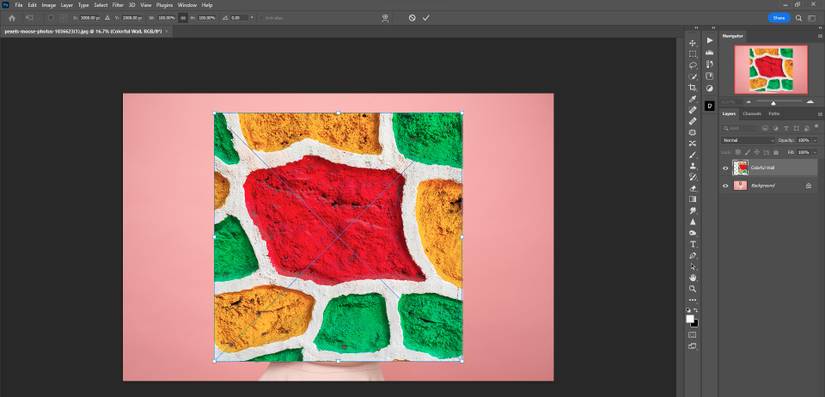This screenshot has width=825, height=397.
Task: Reset default foreground and background colors
Action: click(x=689, y=310)
